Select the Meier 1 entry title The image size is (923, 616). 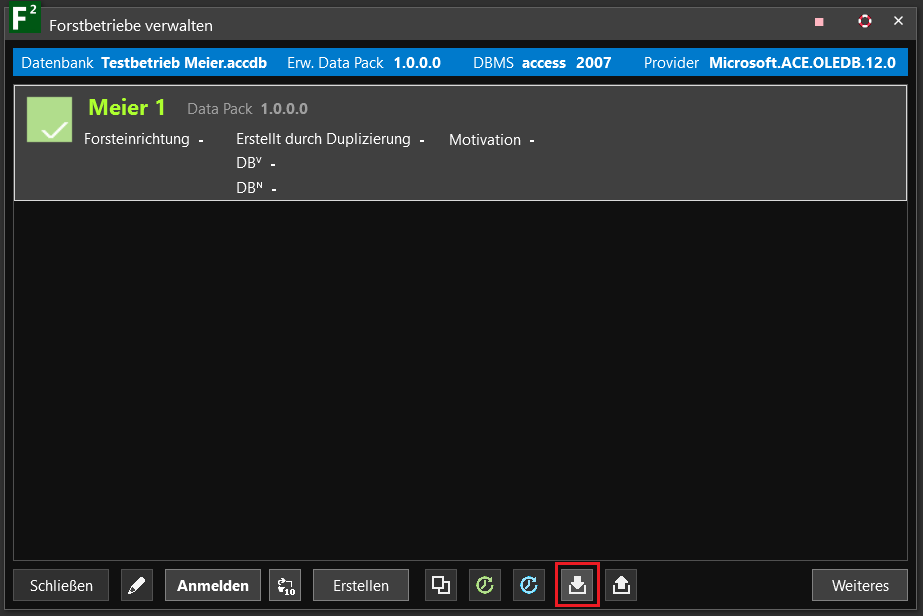coord(127,108)
